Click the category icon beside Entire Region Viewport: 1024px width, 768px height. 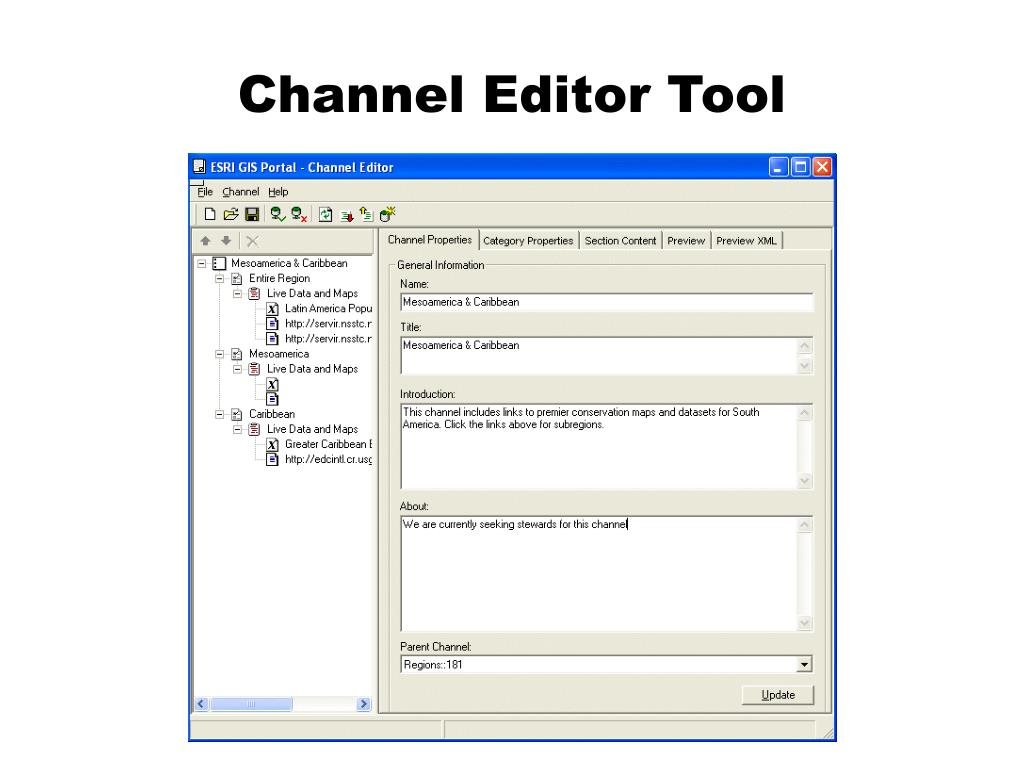pos(237,279)
